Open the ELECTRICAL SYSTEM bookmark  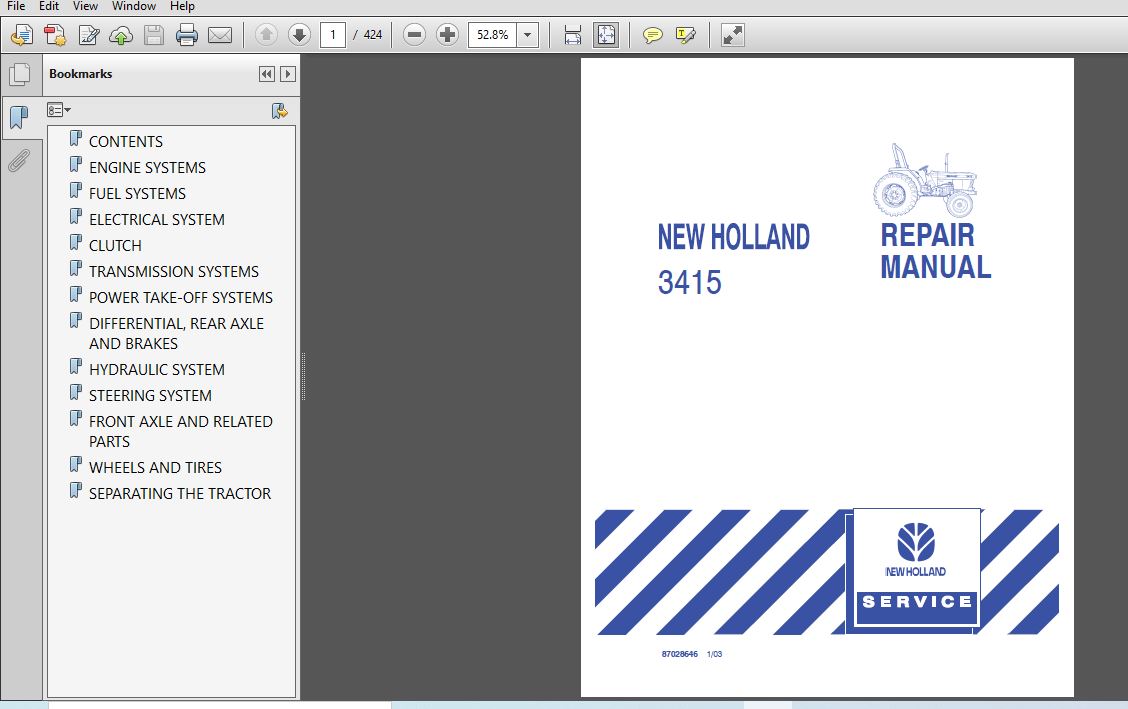point(157,219)
